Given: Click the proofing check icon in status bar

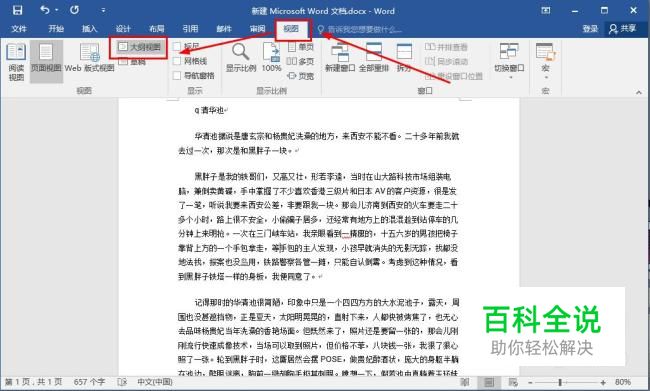Looking at the screenshot, I should [x=122, y=382].
